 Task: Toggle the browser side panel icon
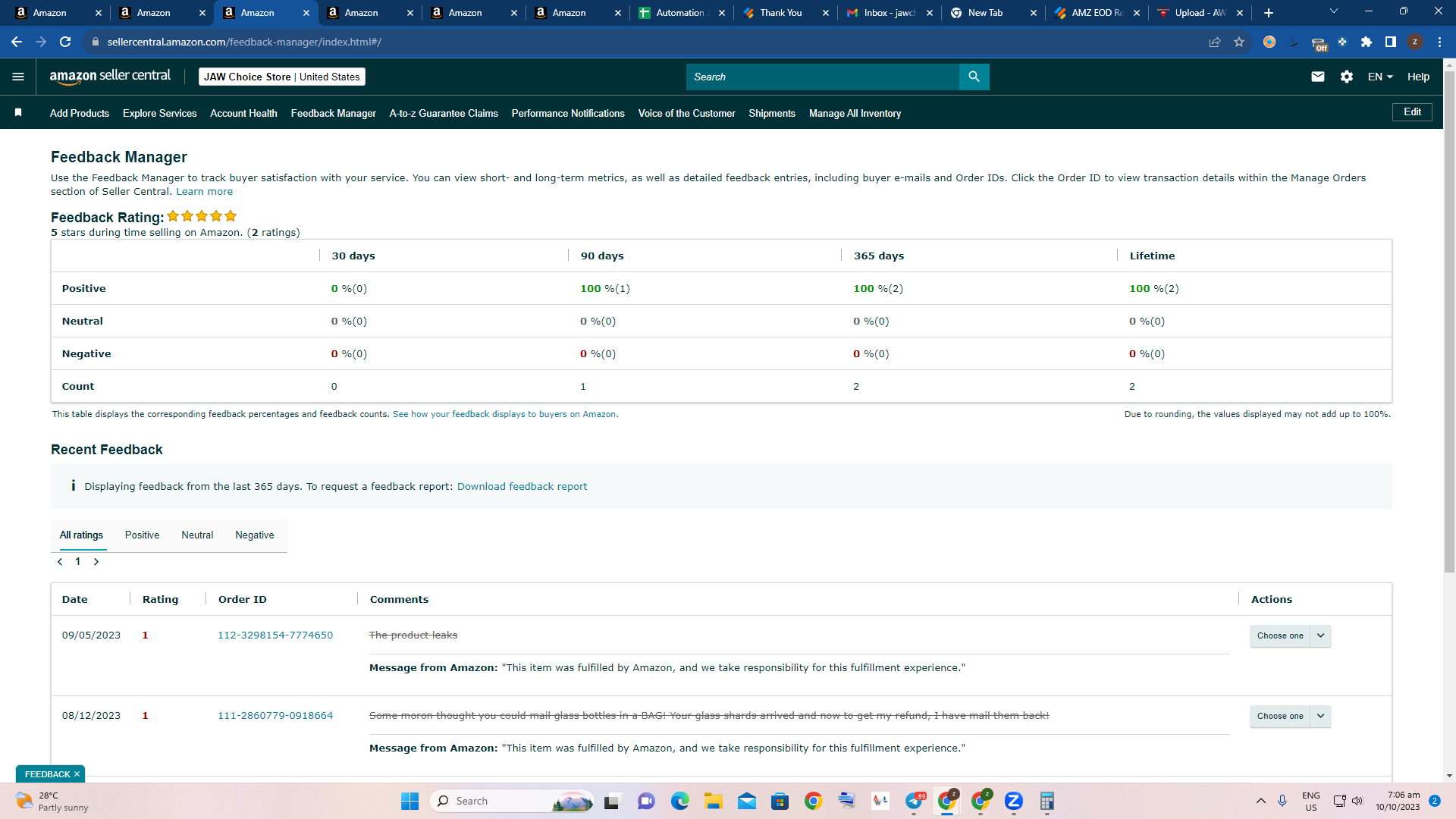tap(1391, 42)
